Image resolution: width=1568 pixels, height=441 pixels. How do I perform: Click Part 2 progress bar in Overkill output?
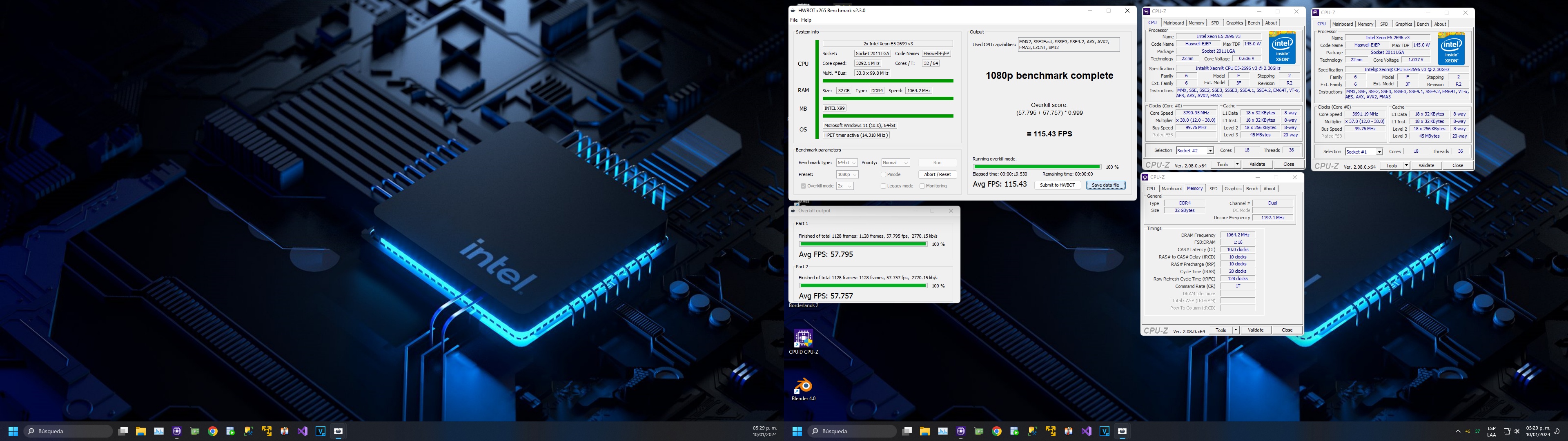tap(862, 286)
